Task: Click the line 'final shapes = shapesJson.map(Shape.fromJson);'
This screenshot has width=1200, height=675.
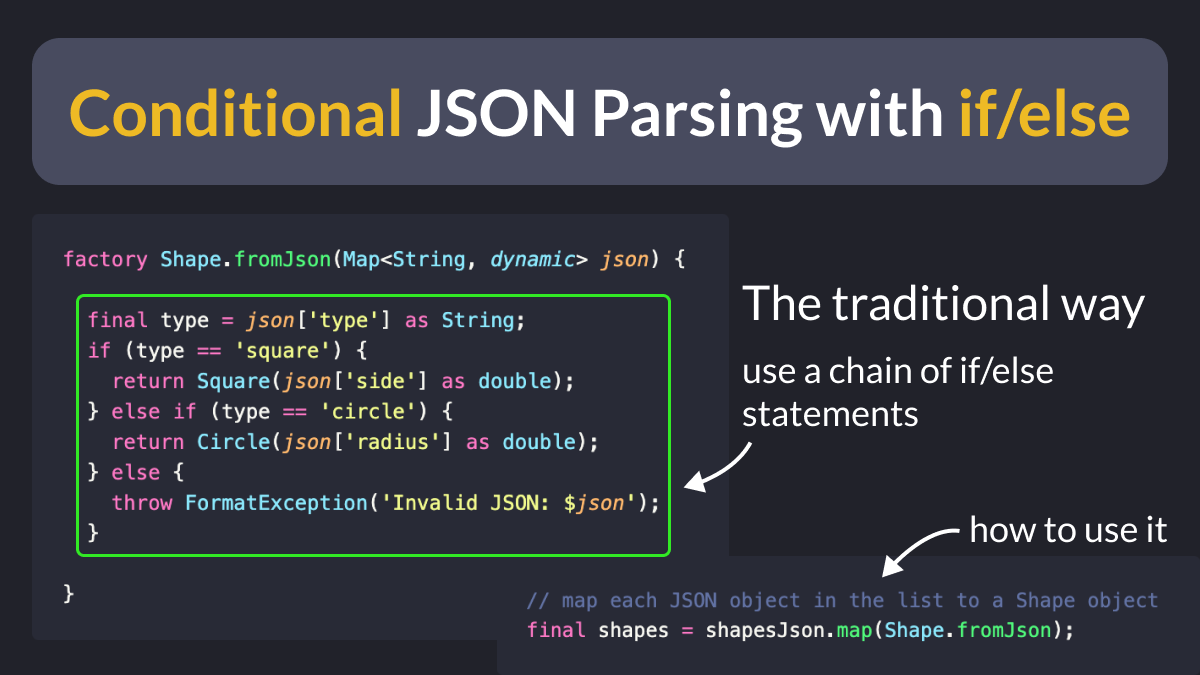Action: pyautogui.click(x=800, y=631)
